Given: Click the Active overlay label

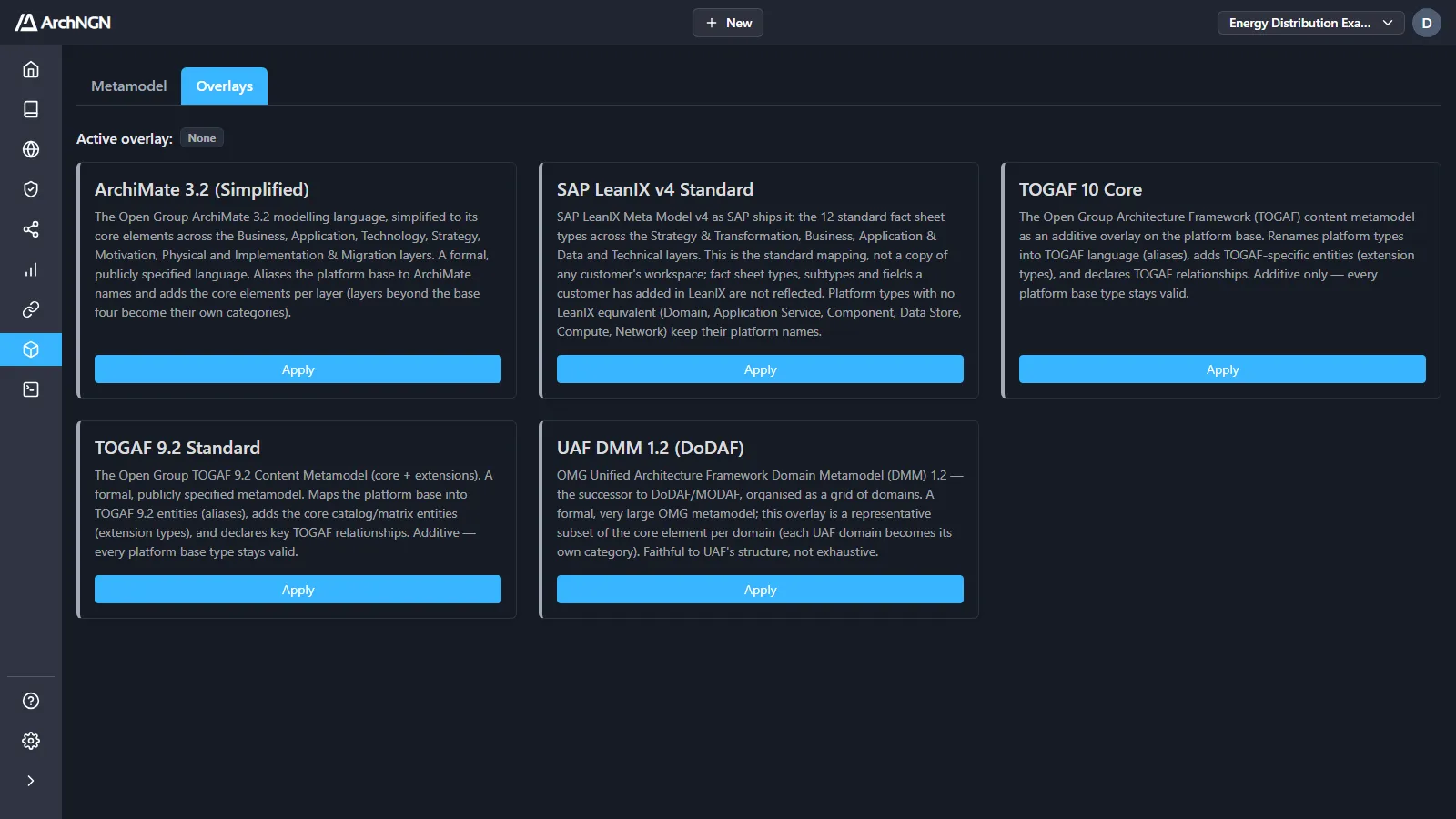Looking at the screenshot, I should [x=125, y=138].
